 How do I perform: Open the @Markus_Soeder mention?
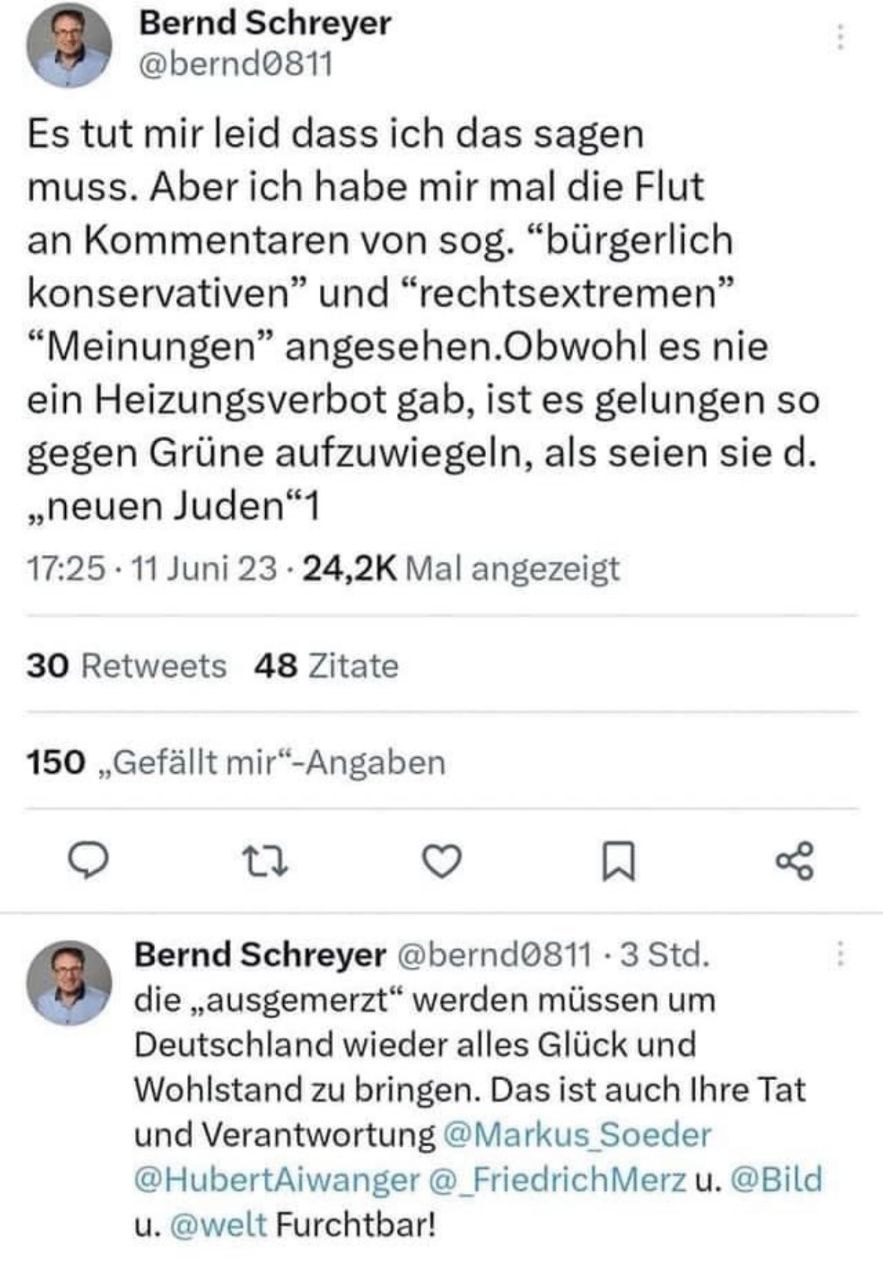pyautogui.click(x=578, y=1137)
